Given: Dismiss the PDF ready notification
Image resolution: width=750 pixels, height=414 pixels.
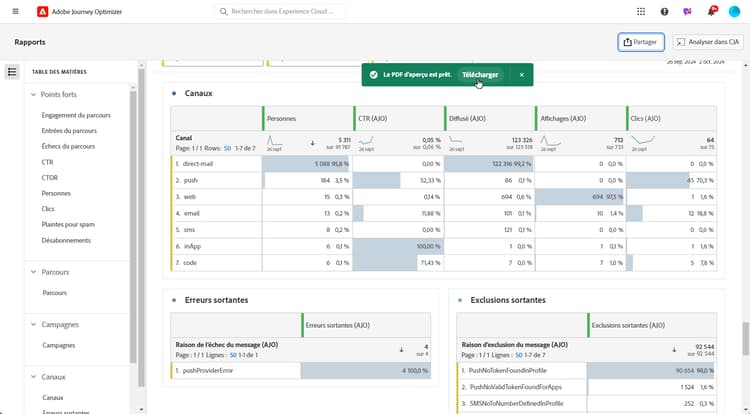Looking at the screenshot, I should tap(521, 75).
